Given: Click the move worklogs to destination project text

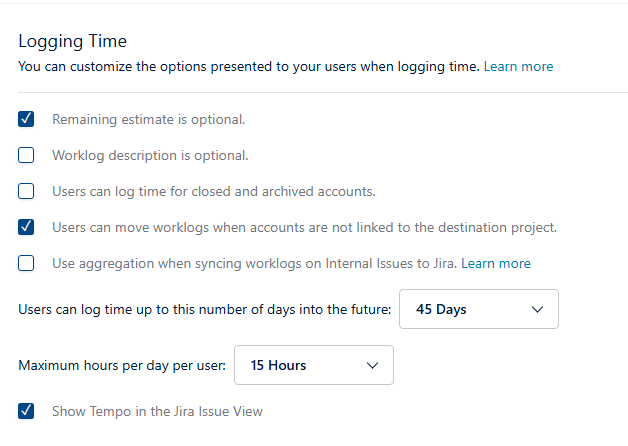Looking at the screenshot, I should [x=304, y=227].
